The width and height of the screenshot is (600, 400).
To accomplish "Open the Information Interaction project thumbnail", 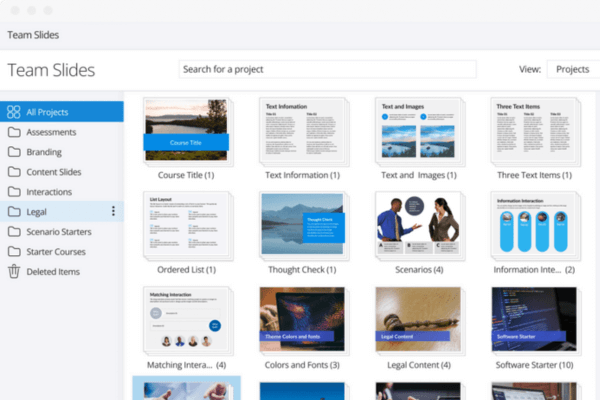I will coord(536,226).
